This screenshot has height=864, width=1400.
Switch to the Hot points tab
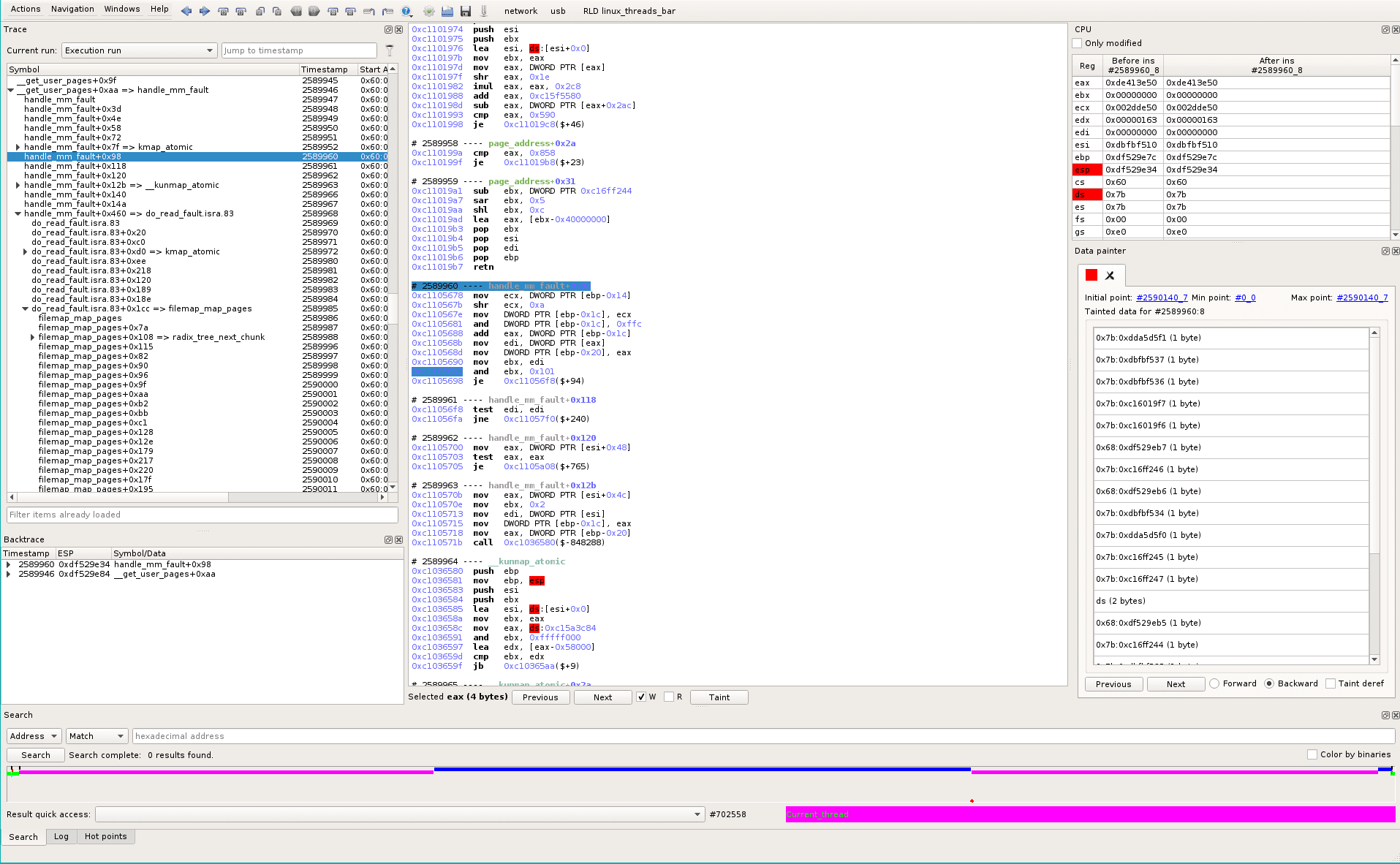tap(106, 836)
